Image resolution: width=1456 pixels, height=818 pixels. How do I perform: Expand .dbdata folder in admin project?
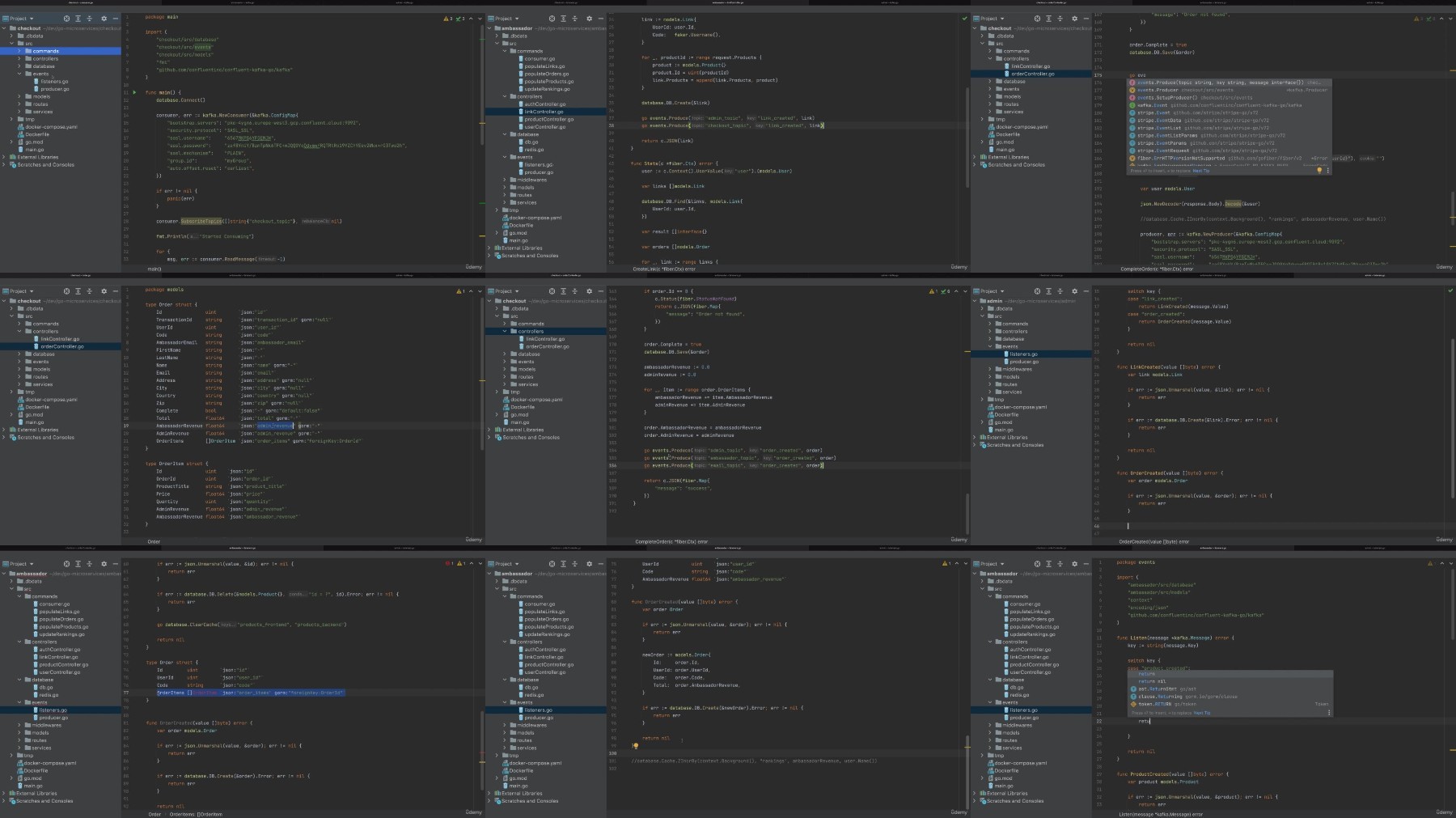point(983,308)
